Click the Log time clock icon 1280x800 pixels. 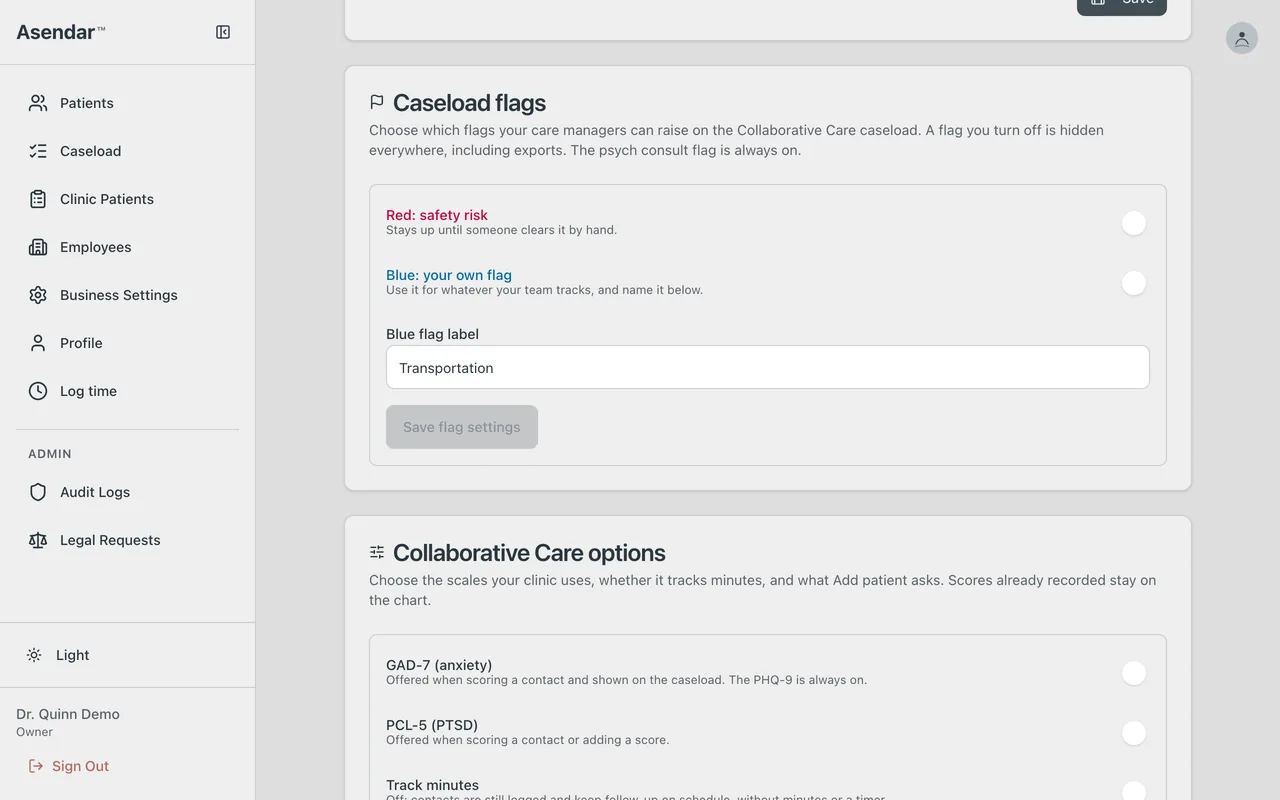coord(38,391)
